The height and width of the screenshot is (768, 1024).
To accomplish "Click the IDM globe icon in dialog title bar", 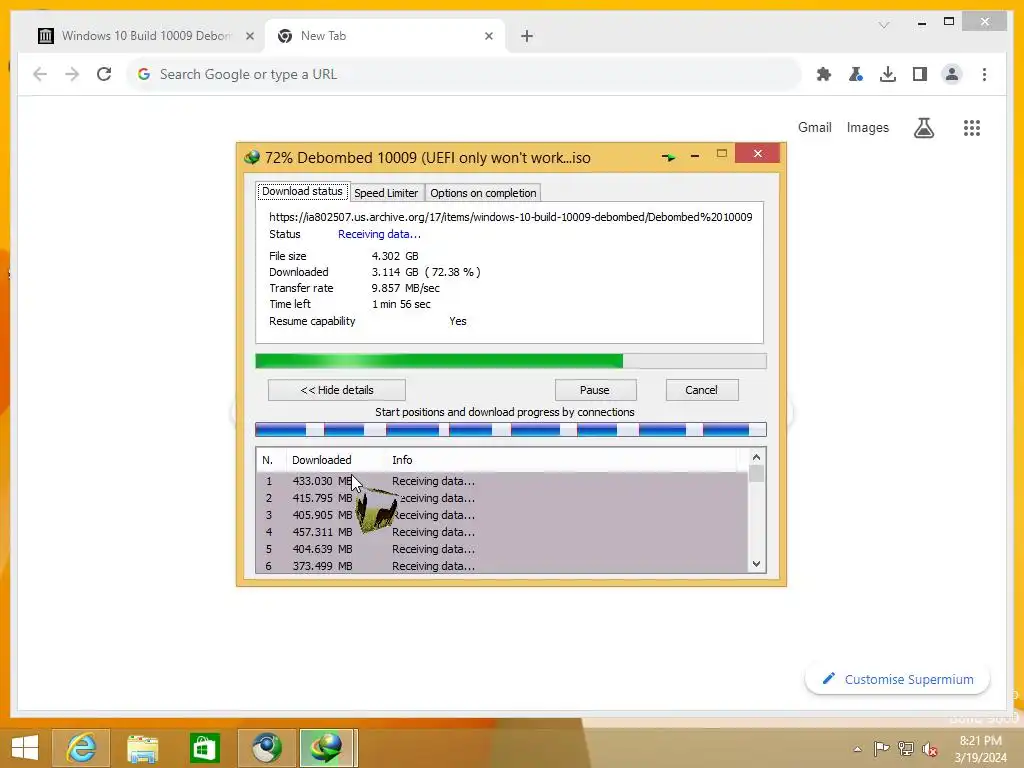I will coord(251,157).
